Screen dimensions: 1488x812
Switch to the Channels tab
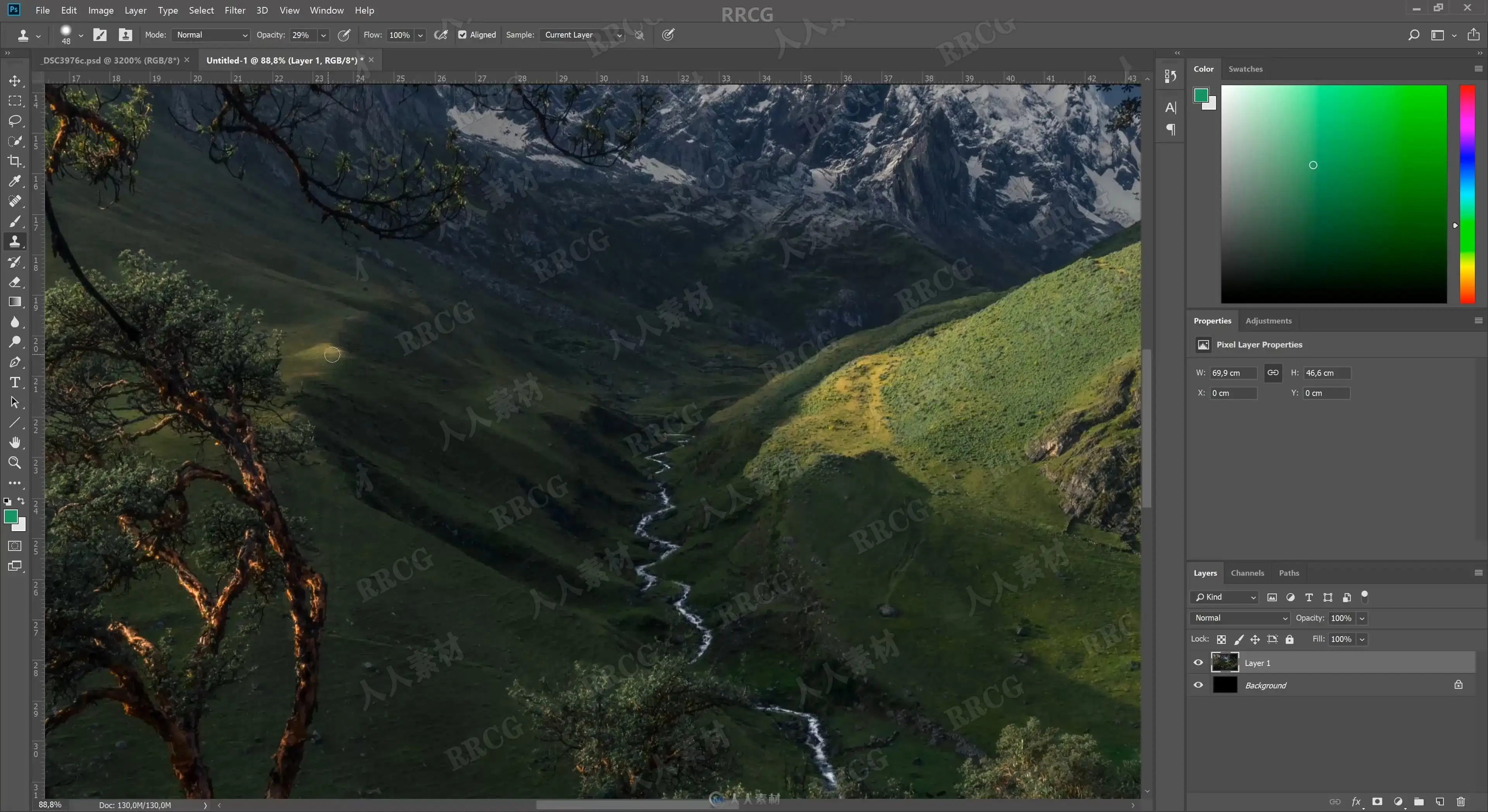pyautogui.click(x=1247, y=573)
